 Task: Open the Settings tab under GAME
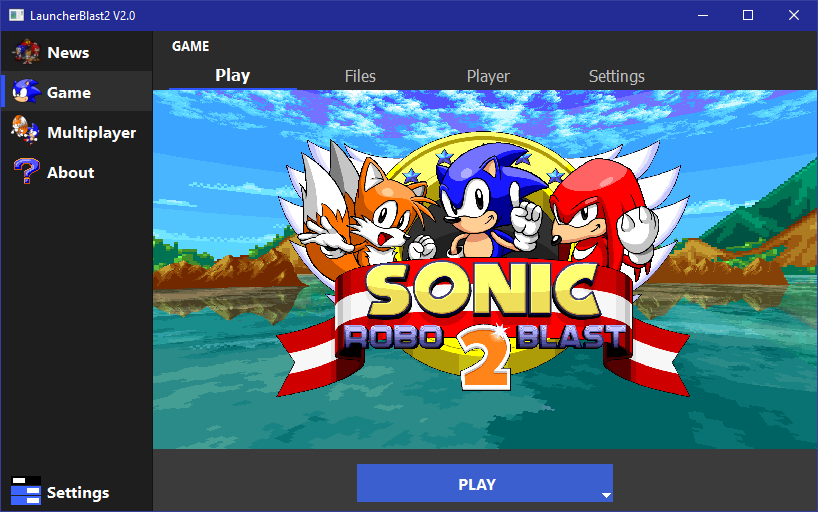pos(617,76)
